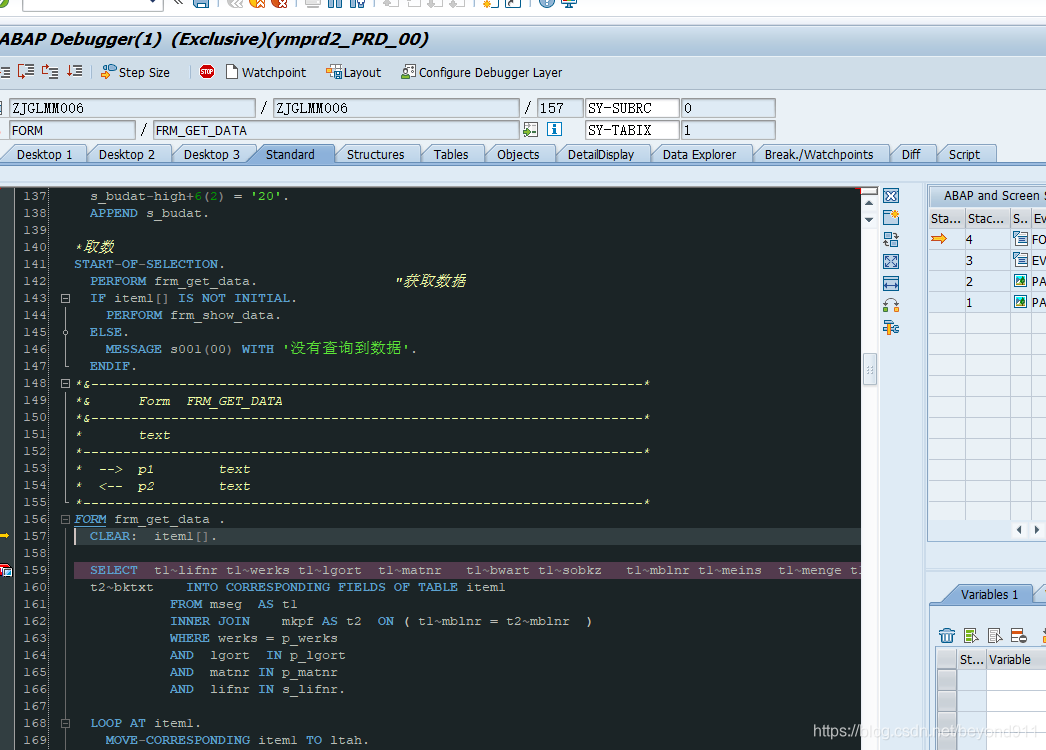
Task: Click the Swap Tools icon with colored squares
Action: pyautogui.click(x=891, y=306)
